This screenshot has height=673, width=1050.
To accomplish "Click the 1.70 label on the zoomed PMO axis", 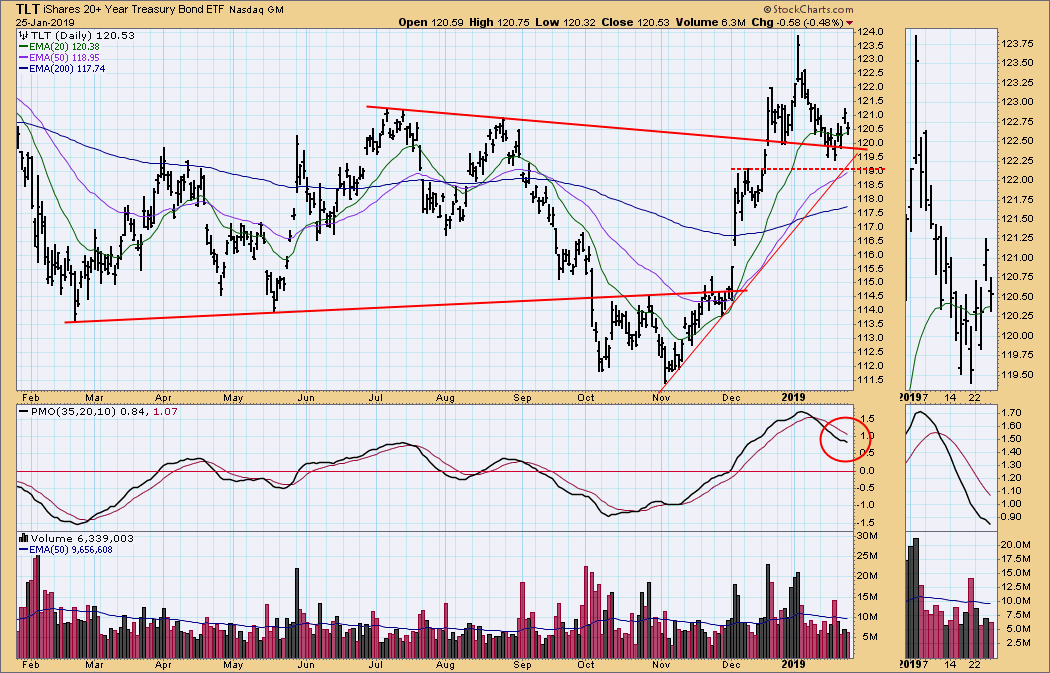I will tap(1012, 413).
